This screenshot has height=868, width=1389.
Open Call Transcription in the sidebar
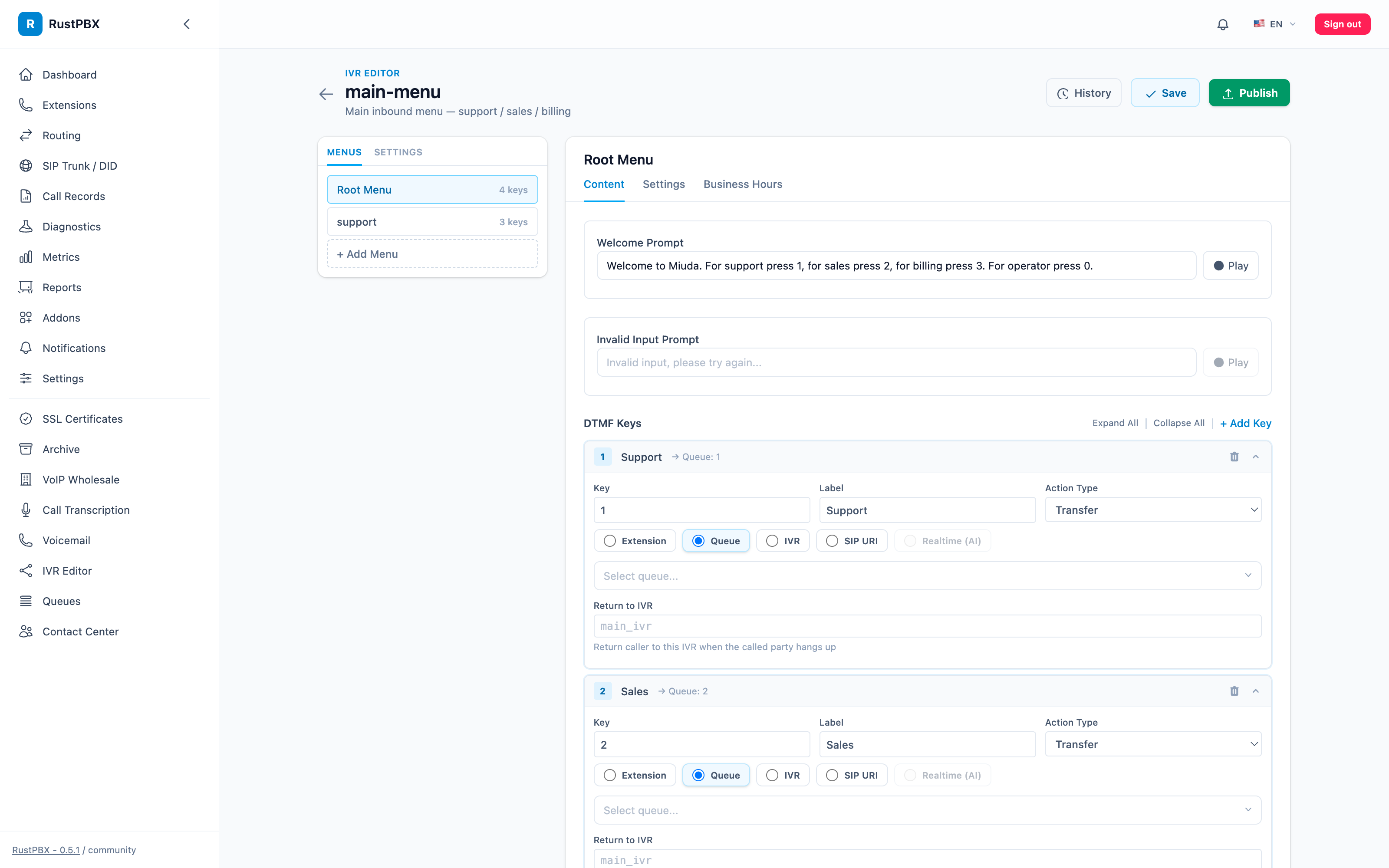(110, 510)
